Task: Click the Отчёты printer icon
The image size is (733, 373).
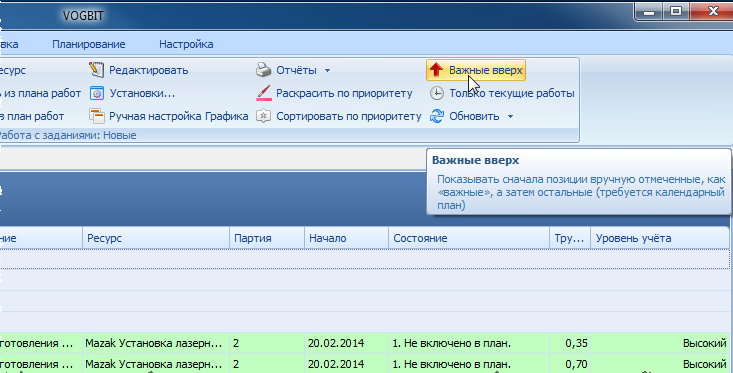Action: coord(264,70)
